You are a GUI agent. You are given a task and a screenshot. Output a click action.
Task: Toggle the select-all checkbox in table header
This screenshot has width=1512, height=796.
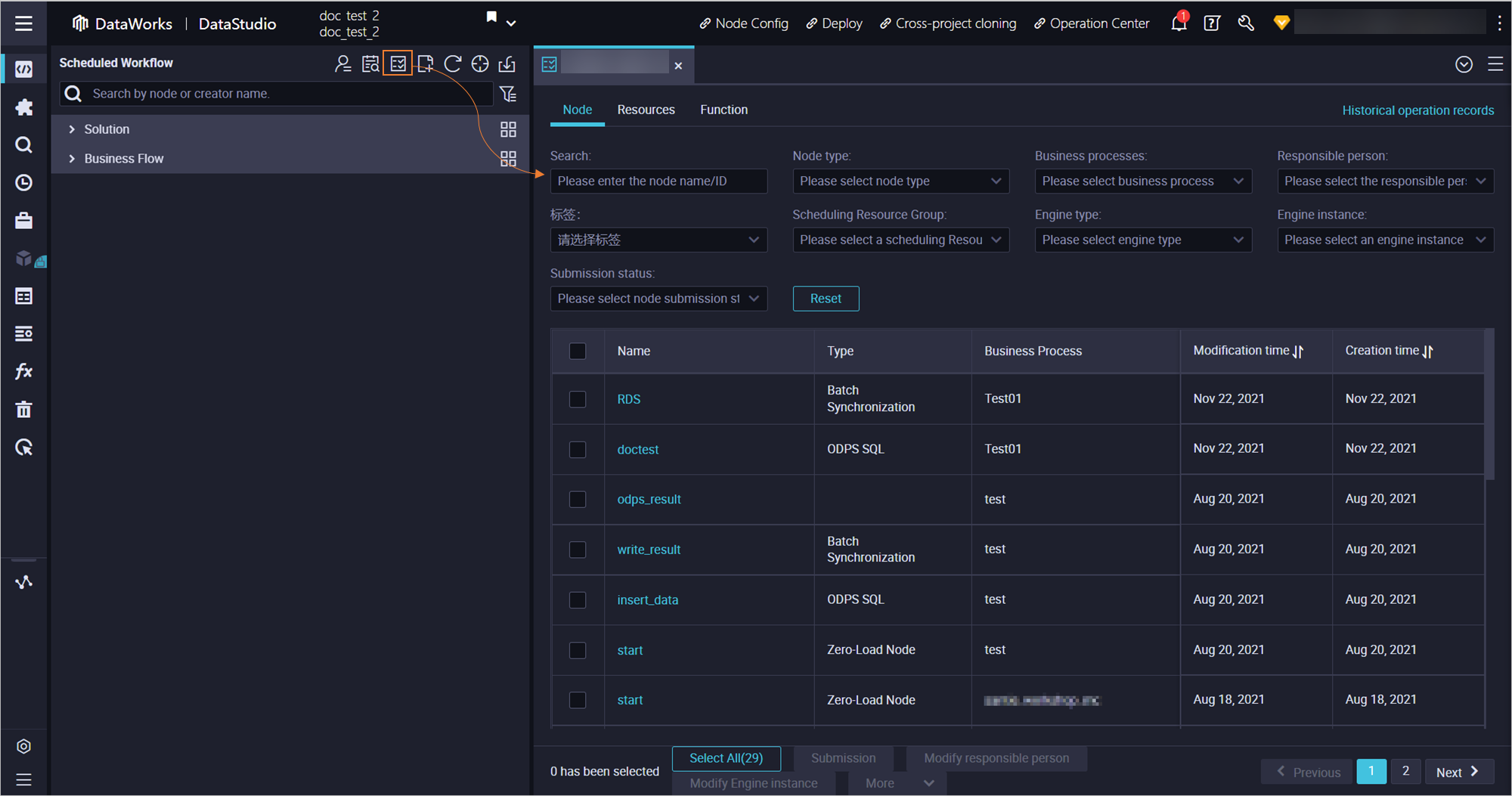[x=578, y=351]
